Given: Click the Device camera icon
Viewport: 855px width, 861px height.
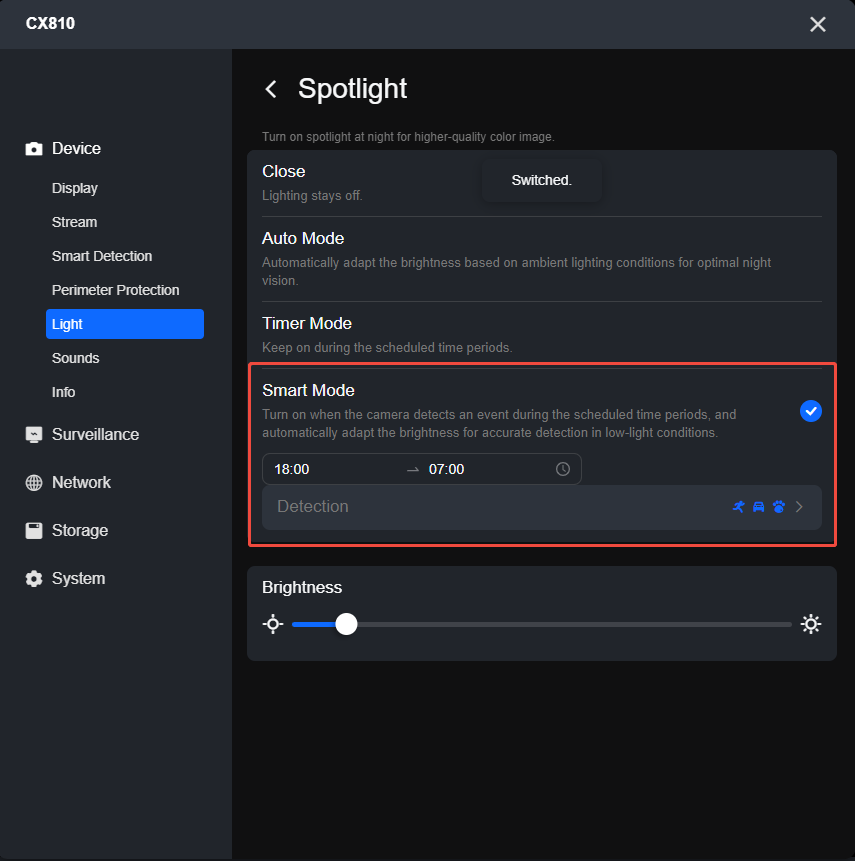Looking at the screenshot, I should 34,149.
